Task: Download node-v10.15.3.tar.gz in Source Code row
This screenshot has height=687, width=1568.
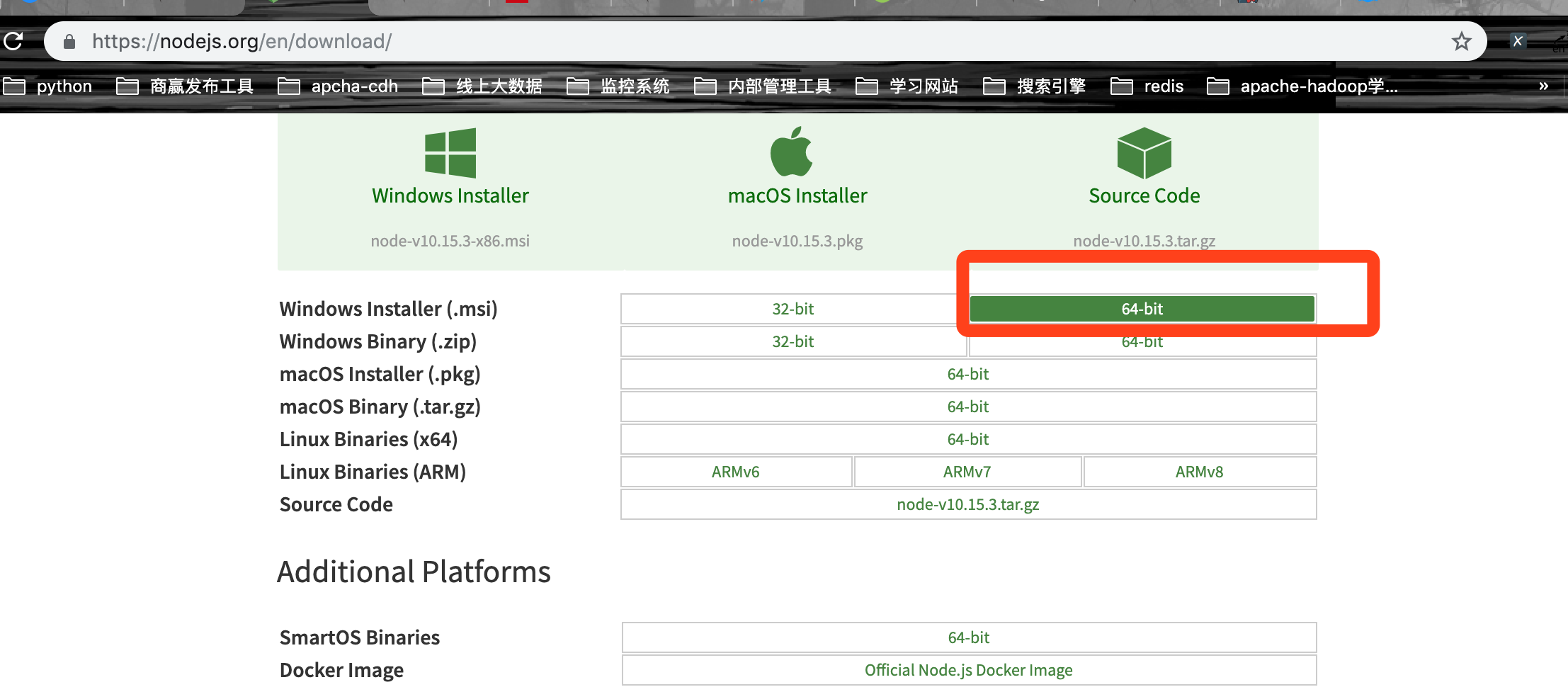Action: tap(968, 504)
